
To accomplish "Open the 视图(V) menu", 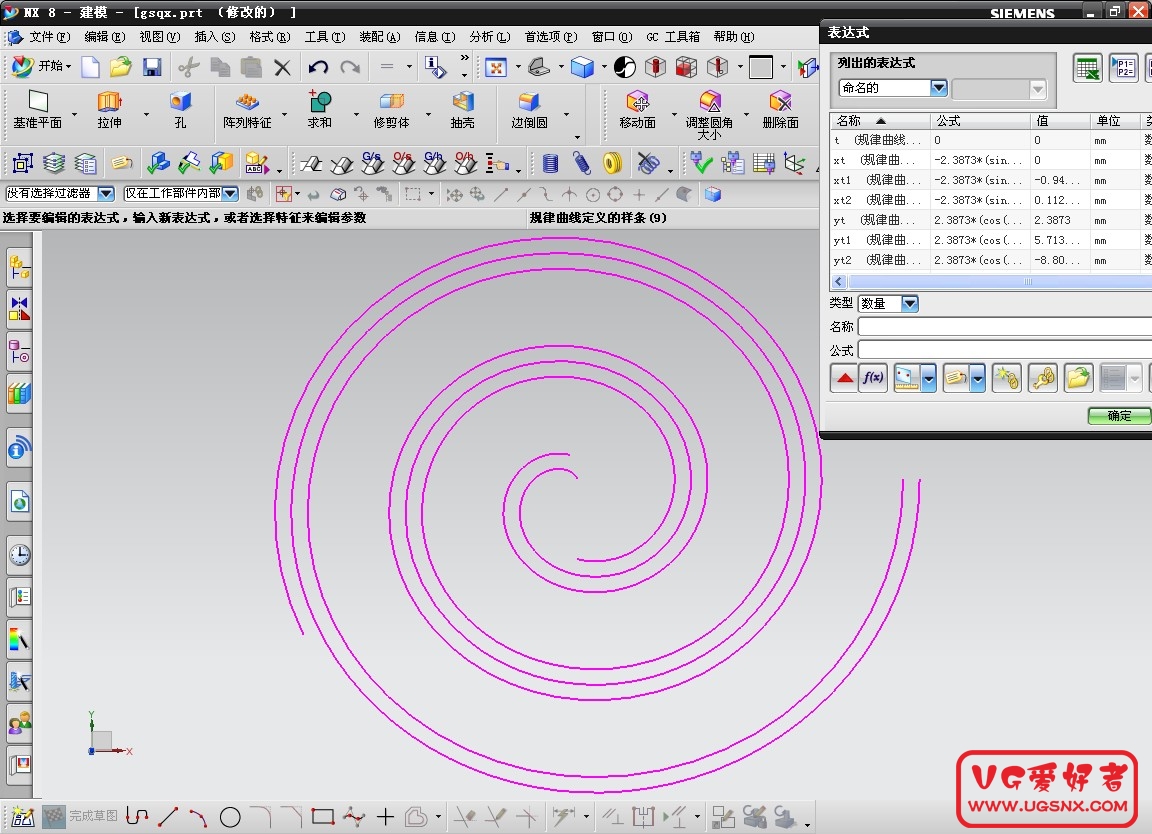I will point(159,37).
